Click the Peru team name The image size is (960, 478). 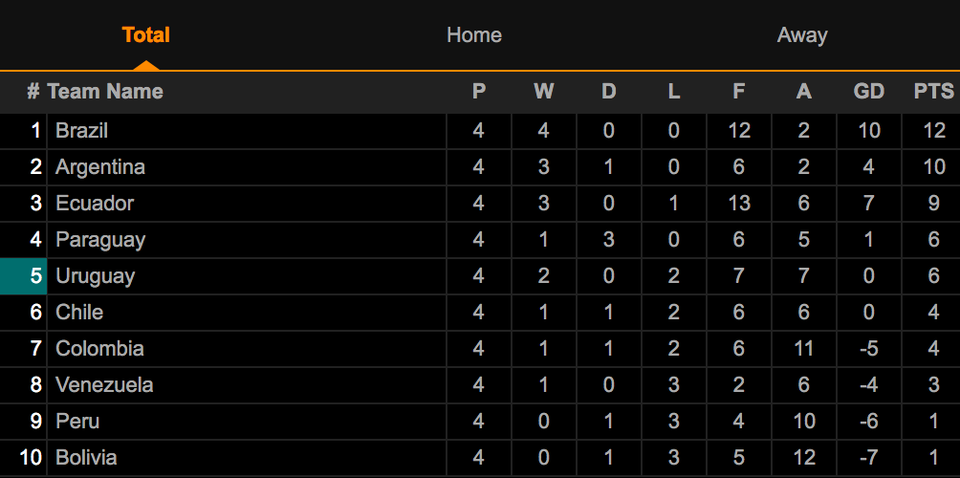[77, 421]
